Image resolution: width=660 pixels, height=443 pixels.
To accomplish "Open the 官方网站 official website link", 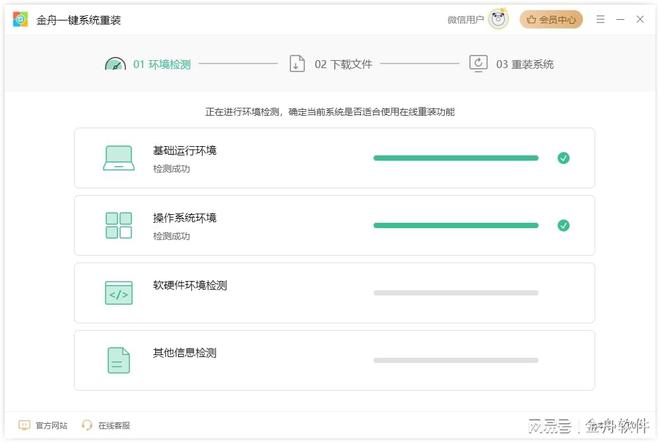I will pos(51,426).
